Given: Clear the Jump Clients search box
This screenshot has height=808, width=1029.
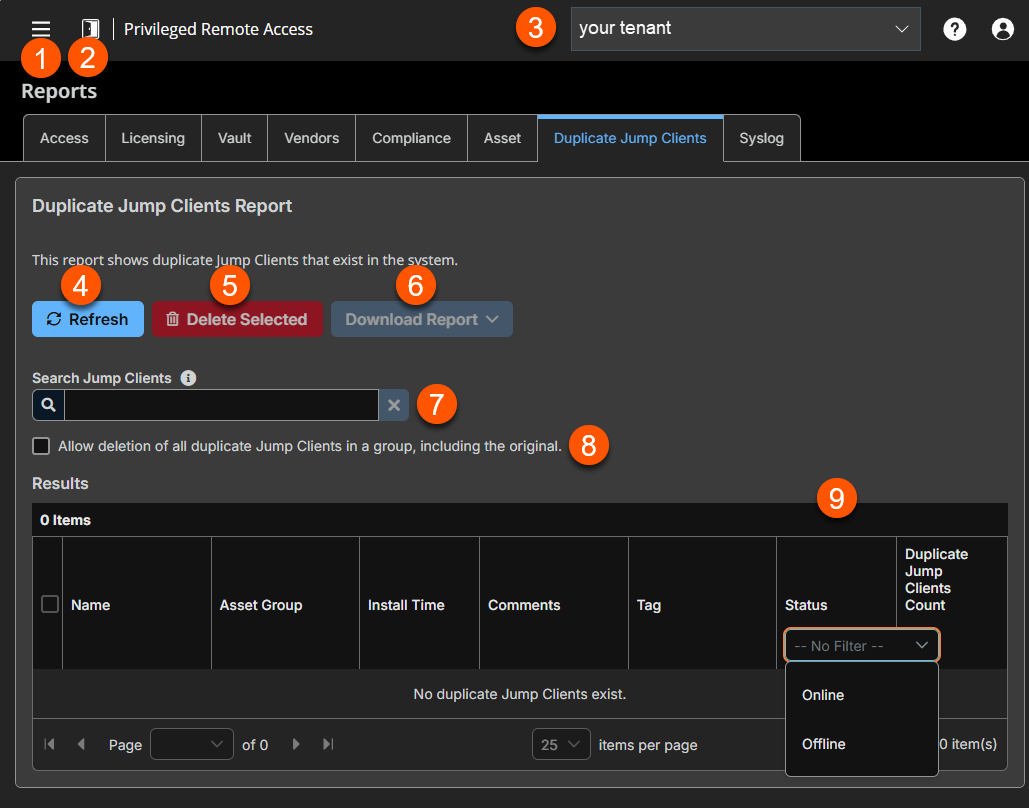Looking at the screenshot, I should (x=394, y=405).
